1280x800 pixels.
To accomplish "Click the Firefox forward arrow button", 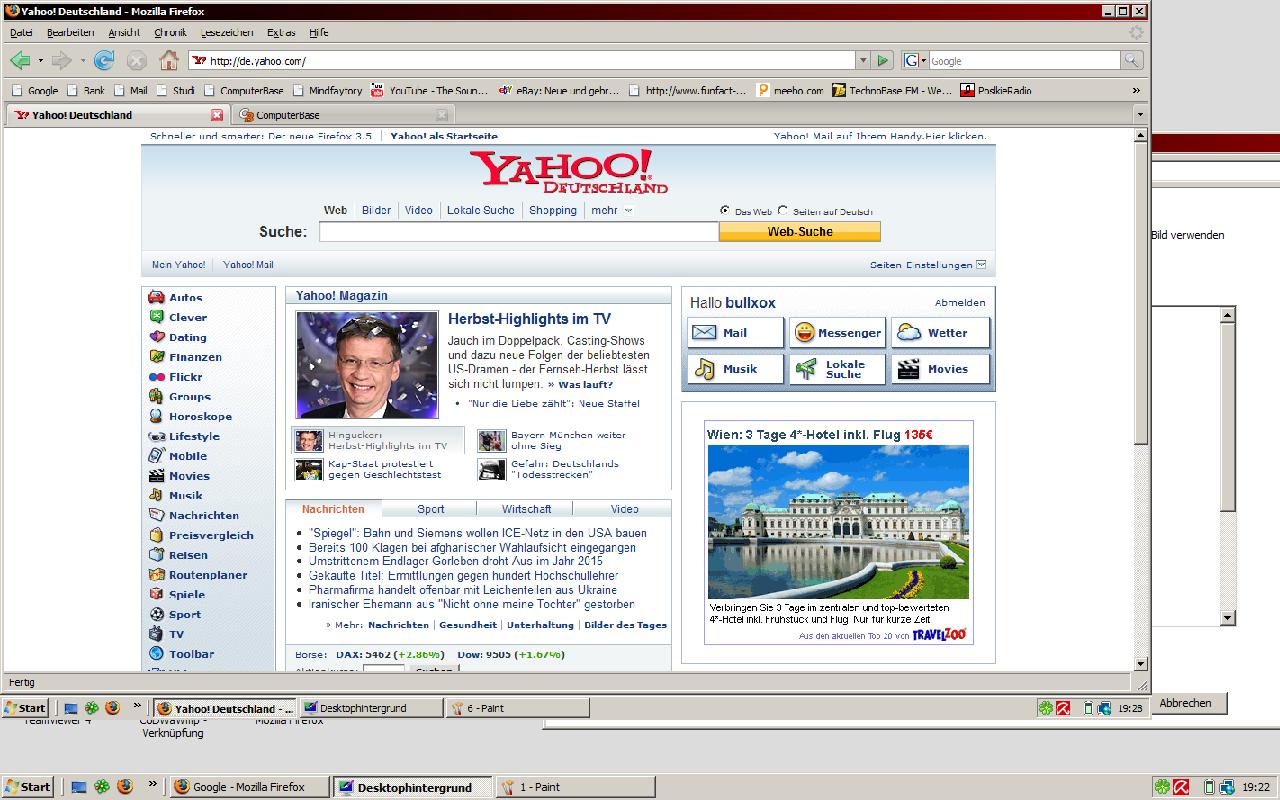I will click(62, 61).
